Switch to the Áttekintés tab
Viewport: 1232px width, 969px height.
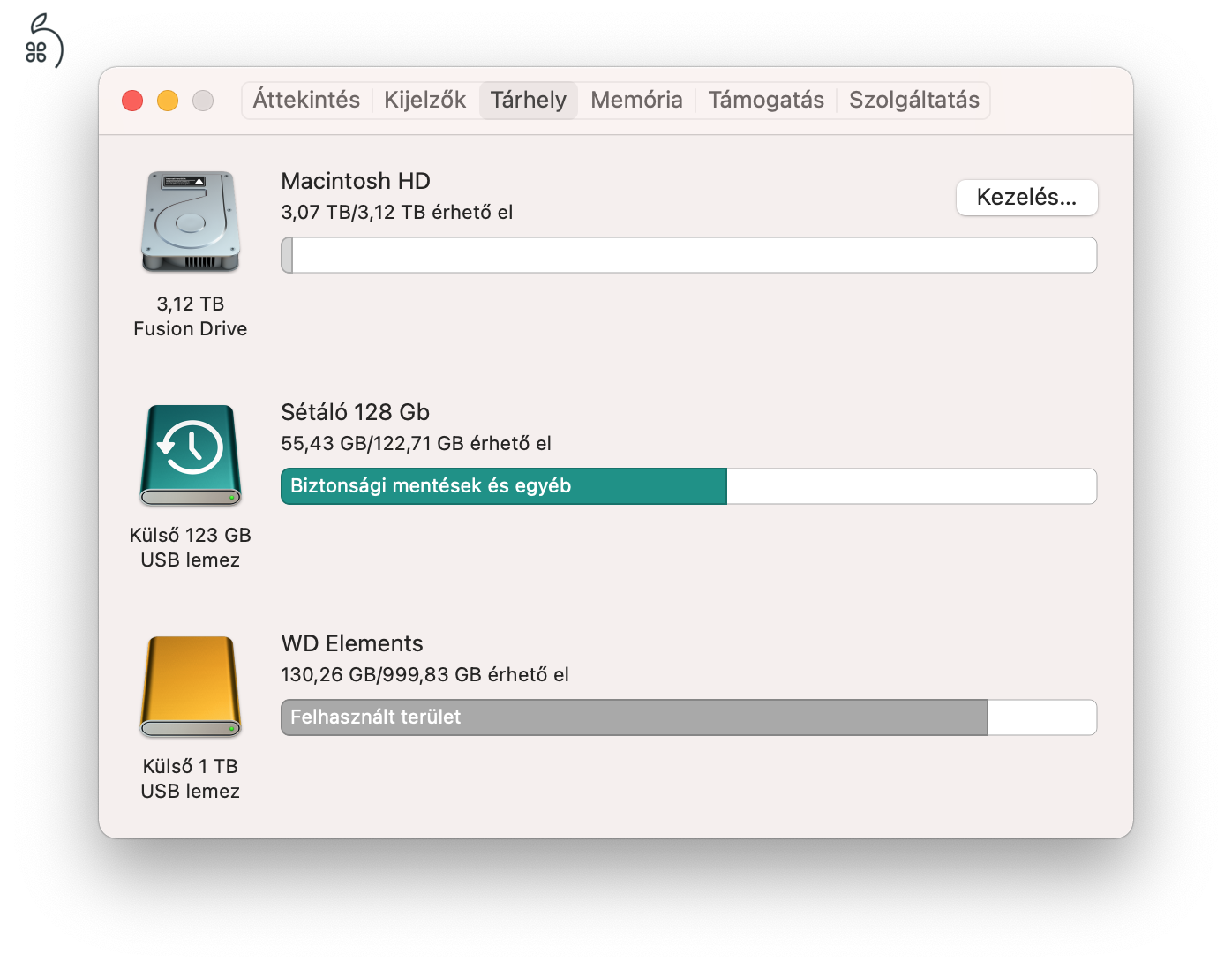(x=306, y=100)
